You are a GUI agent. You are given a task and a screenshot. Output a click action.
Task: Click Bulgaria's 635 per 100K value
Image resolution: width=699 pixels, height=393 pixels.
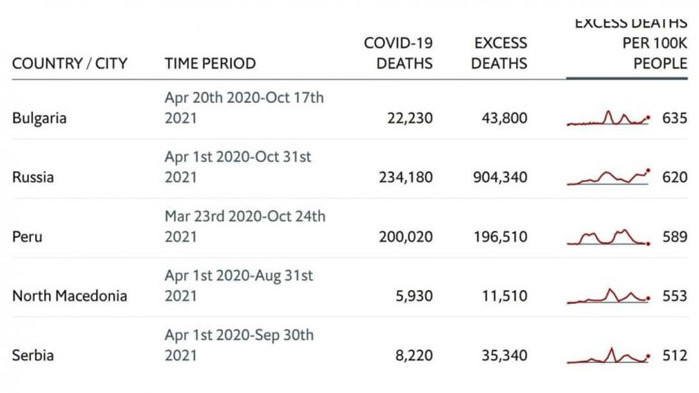(x=674, y=118)
